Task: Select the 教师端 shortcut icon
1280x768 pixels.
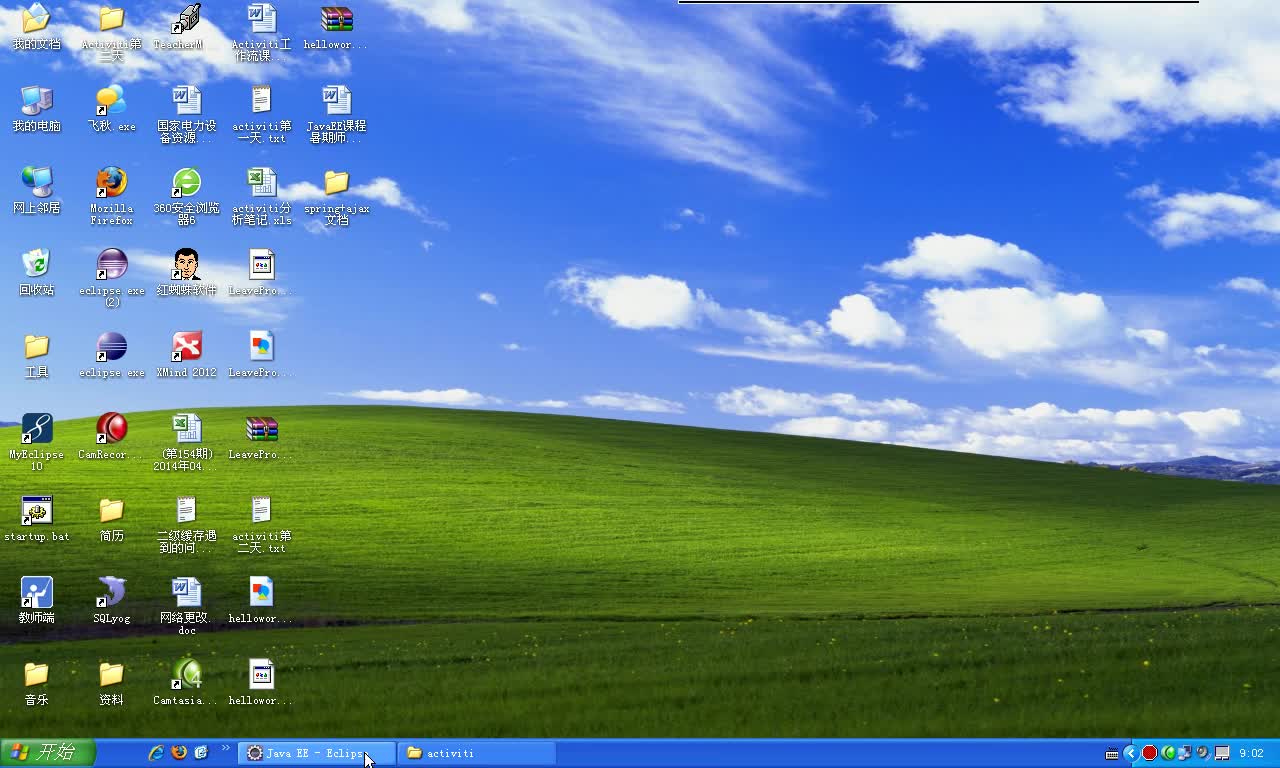Action: pyautogui.click(x=36, y=601)
